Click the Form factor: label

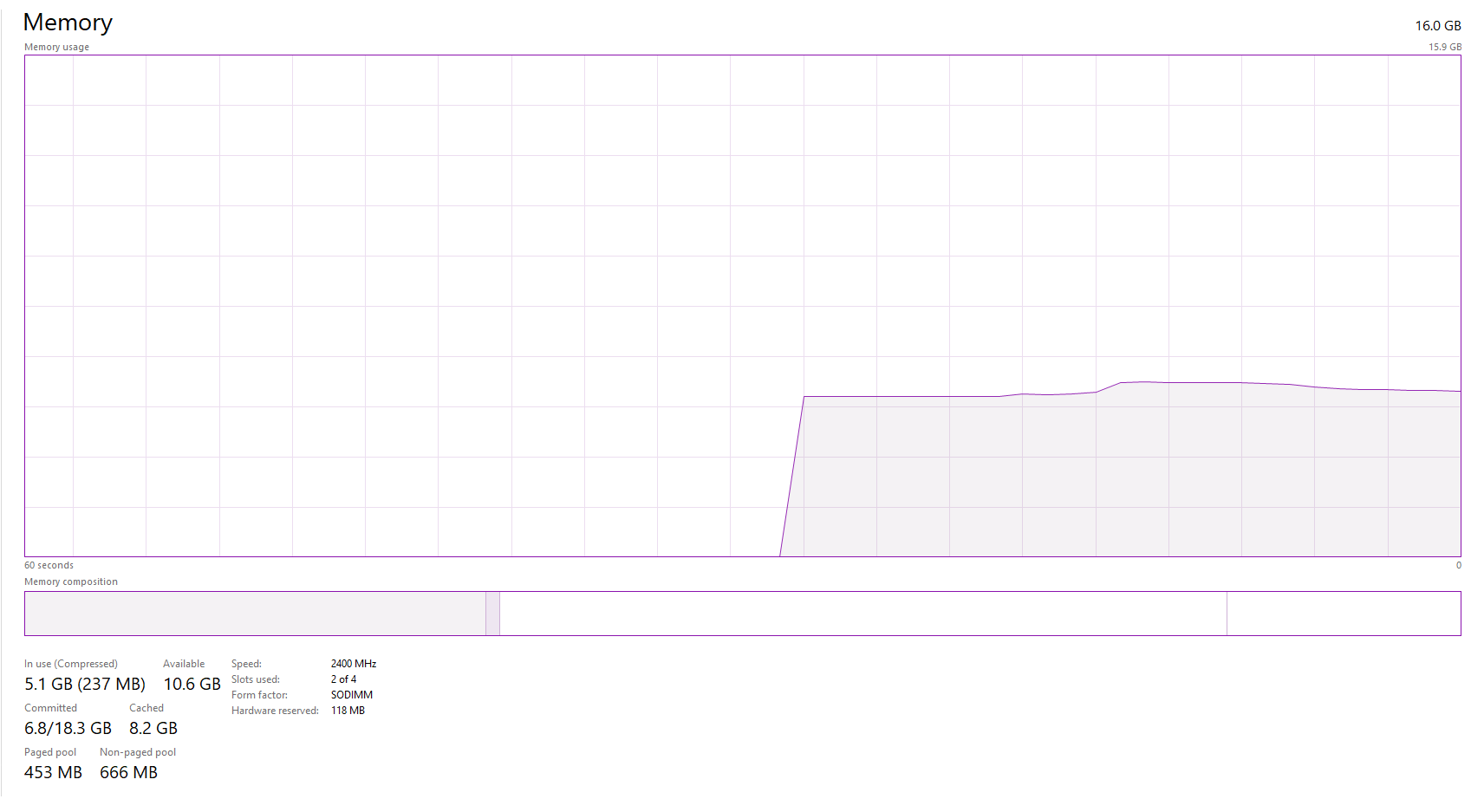click(259, 695)
